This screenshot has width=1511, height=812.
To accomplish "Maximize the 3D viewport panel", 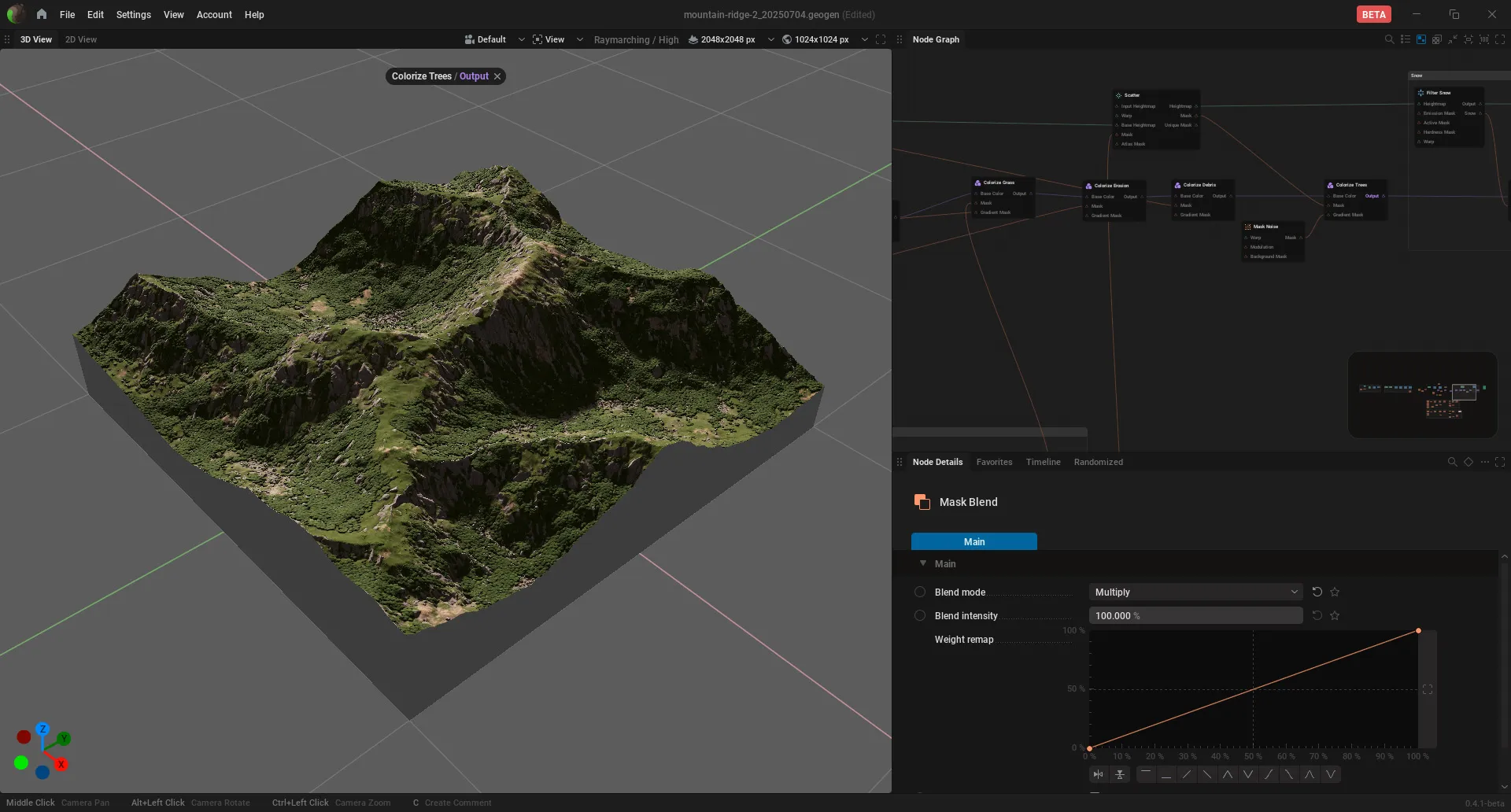I will pos(881,39).
